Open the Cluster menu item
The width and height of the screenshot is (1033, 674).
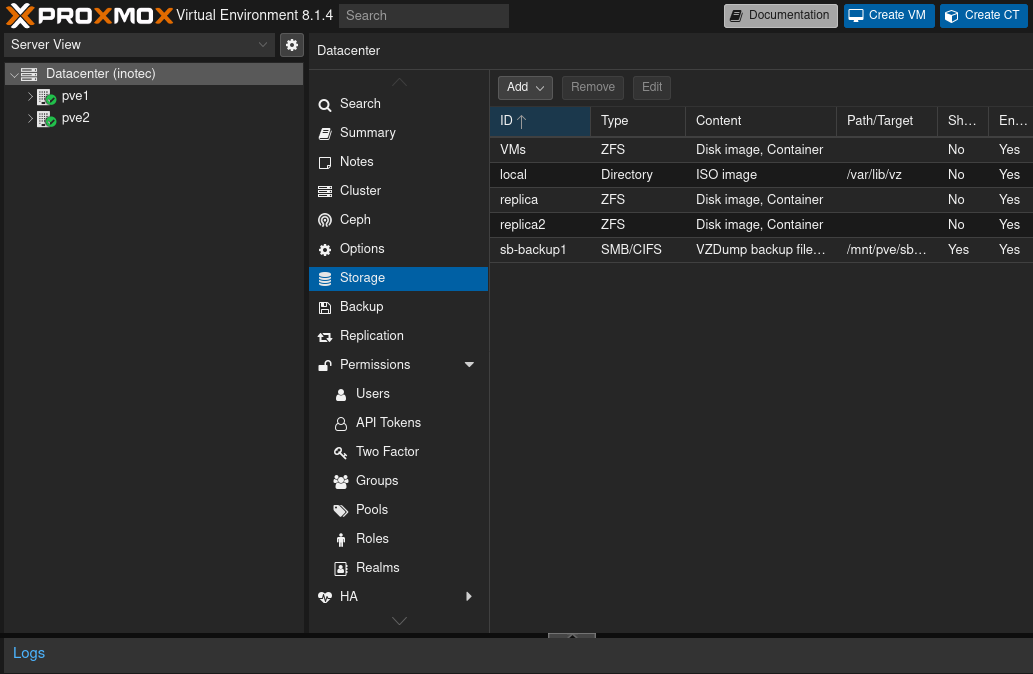tap(399, 190)
